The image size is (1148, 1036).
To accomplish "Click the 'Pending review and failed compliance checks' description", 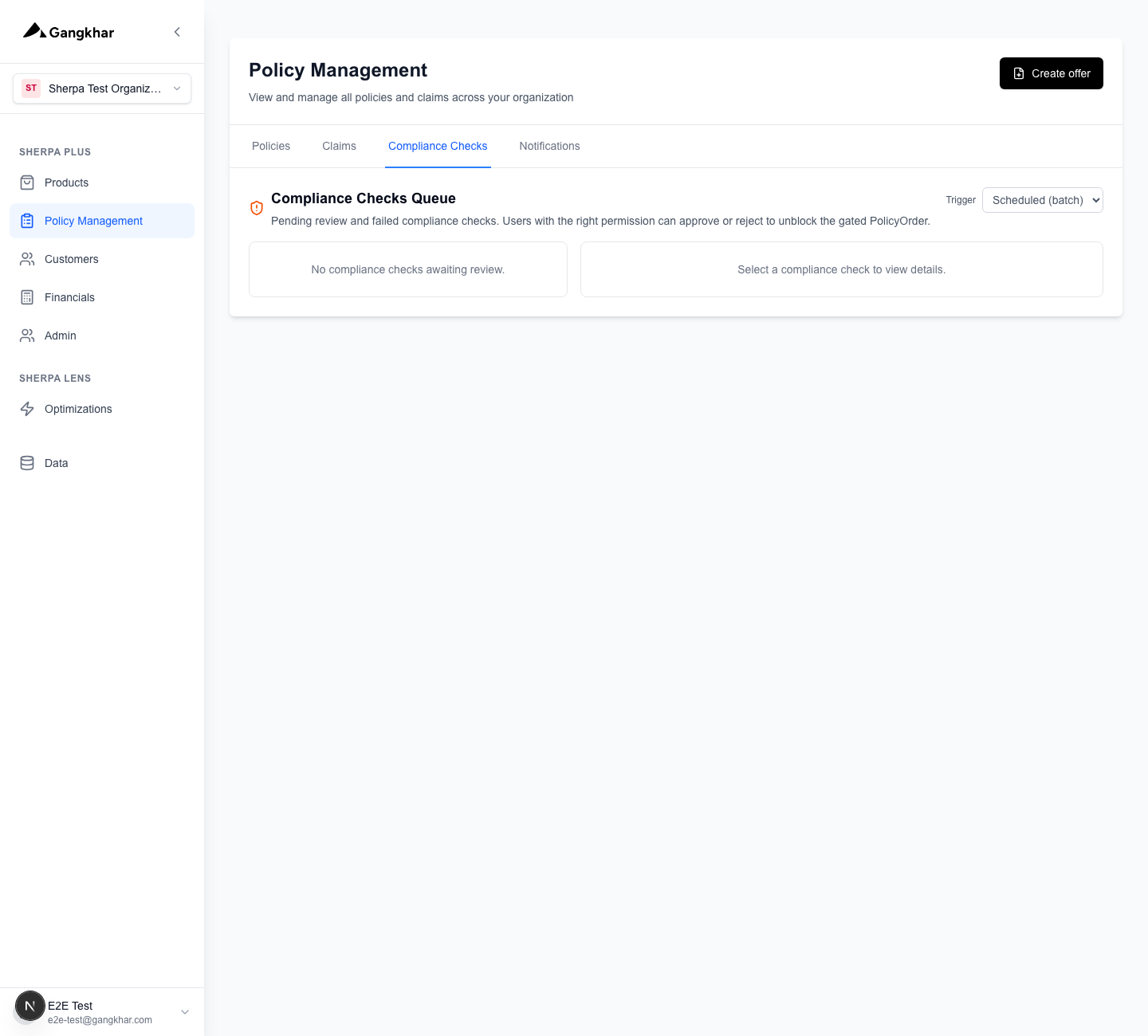I will click(x=600, y=221).
